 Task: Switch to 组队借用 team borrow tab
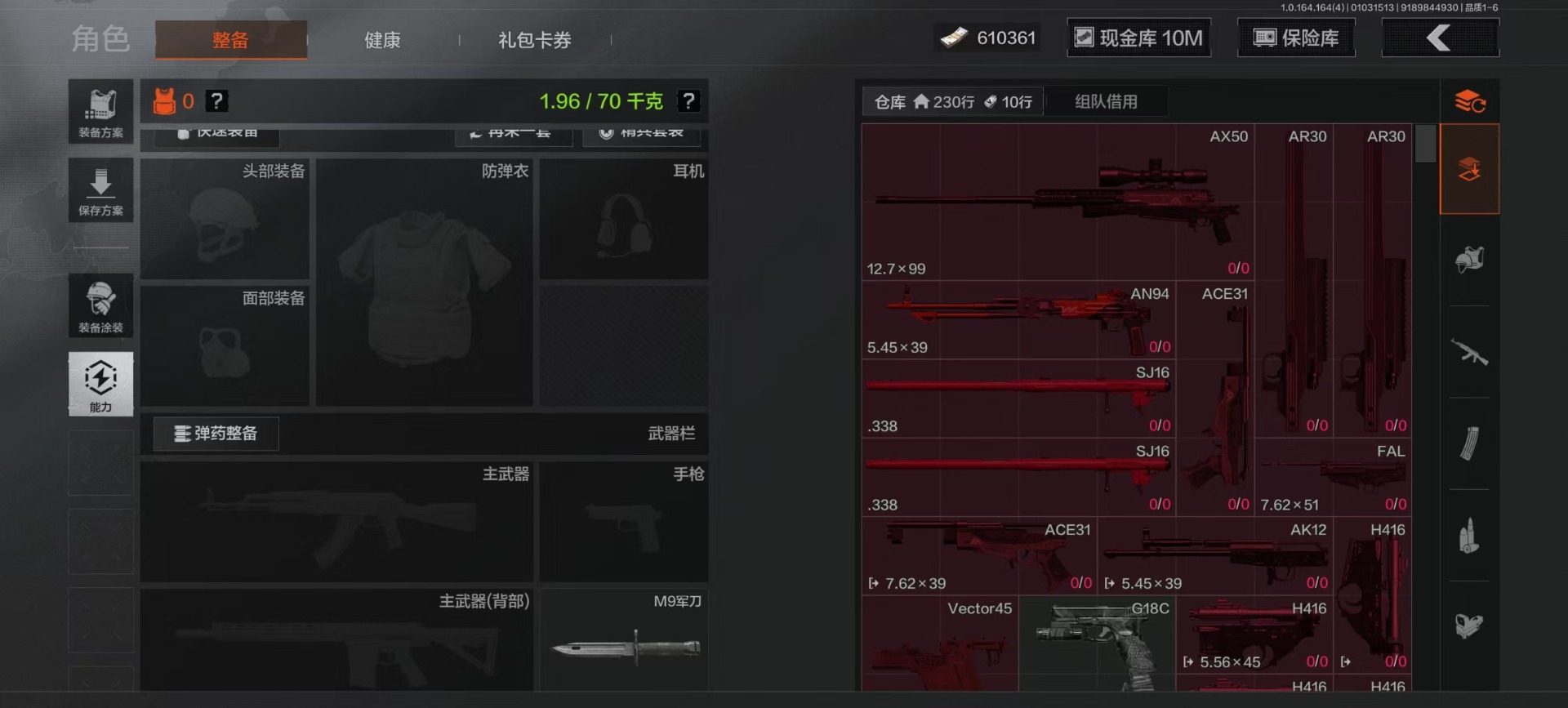pyautogui.click(x=1106, y=101)
